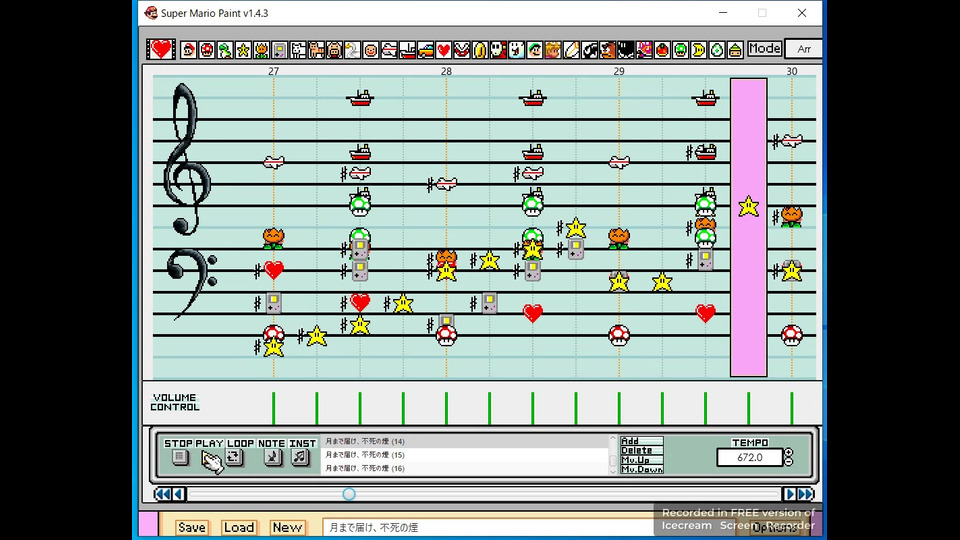The width and height of the screenshot is (960, 540).
Task: Select the Car instrument icon
Action: [x=426, y=50]
